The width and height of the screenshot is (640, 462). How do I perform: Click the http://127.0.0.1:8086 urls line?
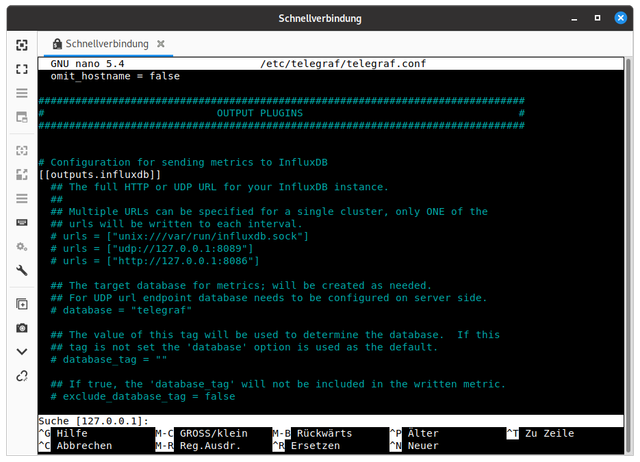click(x=155, y=261)
